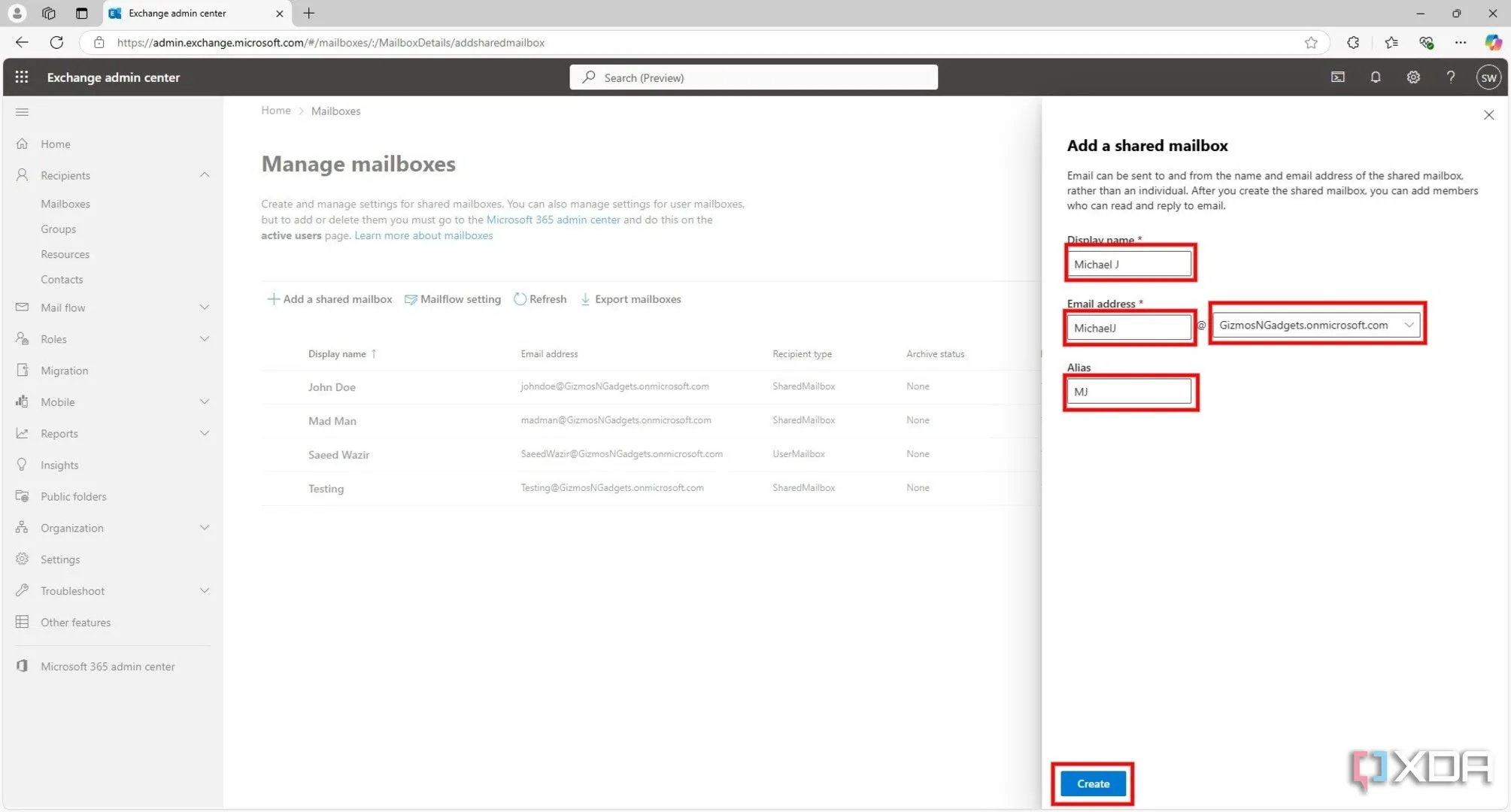The width and height of the screenshot is (1511, 812).
Task: Click the browser back arrow
Action: point(22,42)
